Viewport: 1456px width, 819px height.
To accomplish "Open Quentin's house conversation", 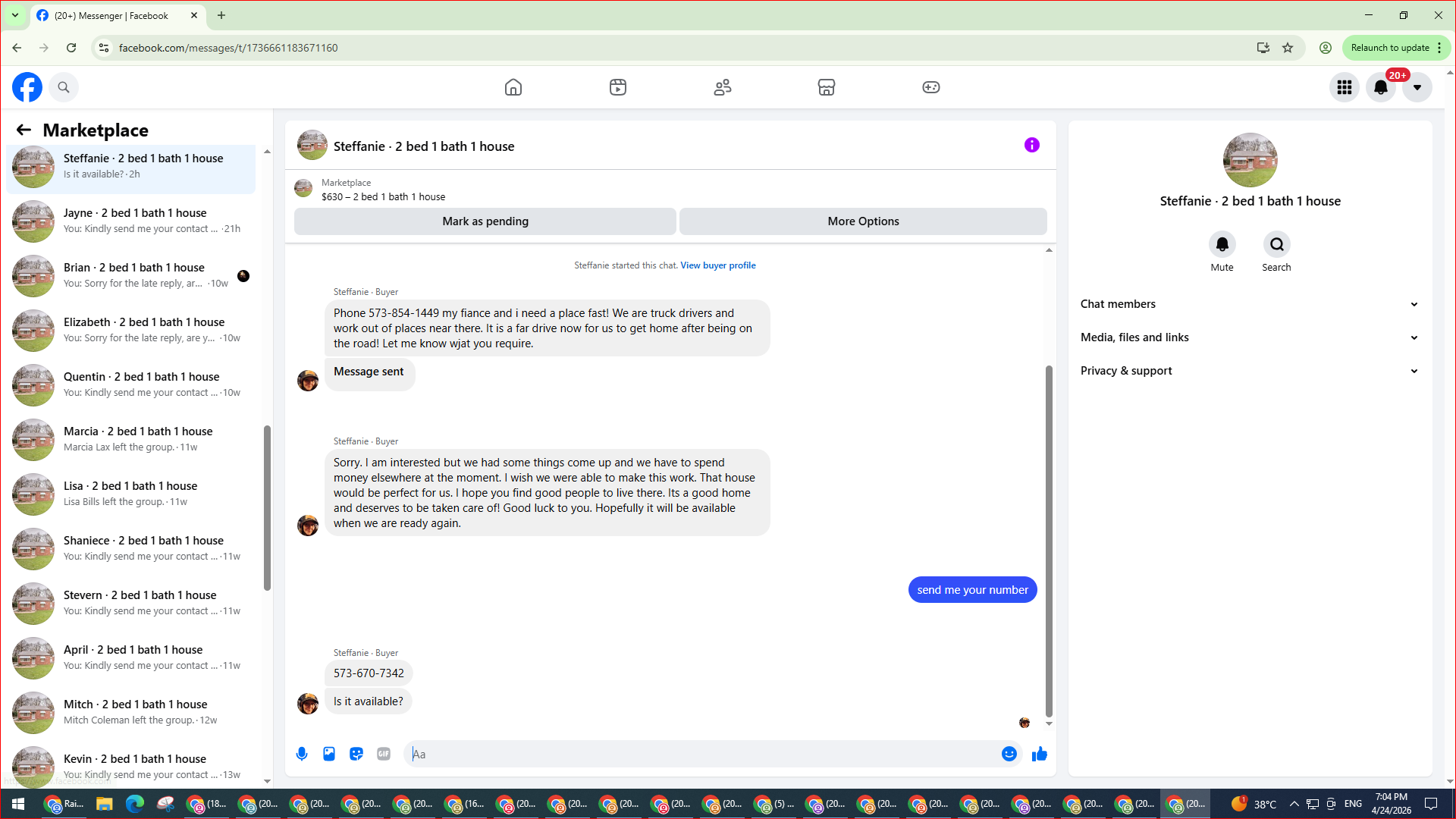I will coord(131,384).
